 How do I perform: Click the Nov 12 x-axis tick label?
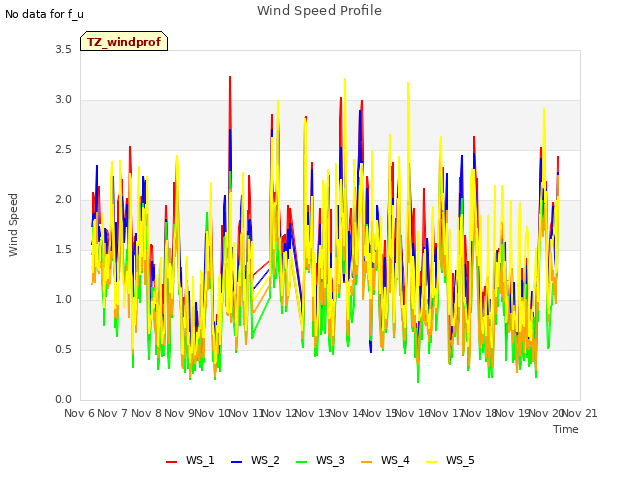tap(279, 413)
